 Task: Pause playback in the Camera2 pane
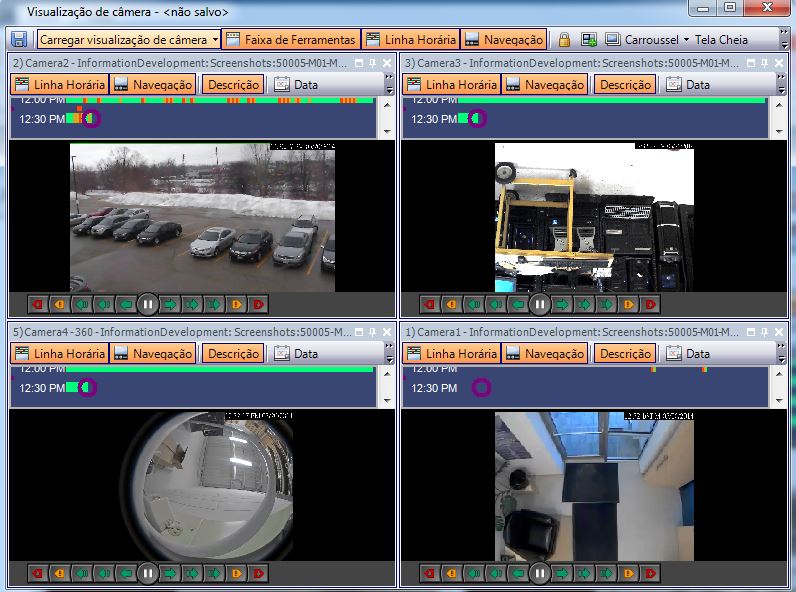[x=147, y=304]
